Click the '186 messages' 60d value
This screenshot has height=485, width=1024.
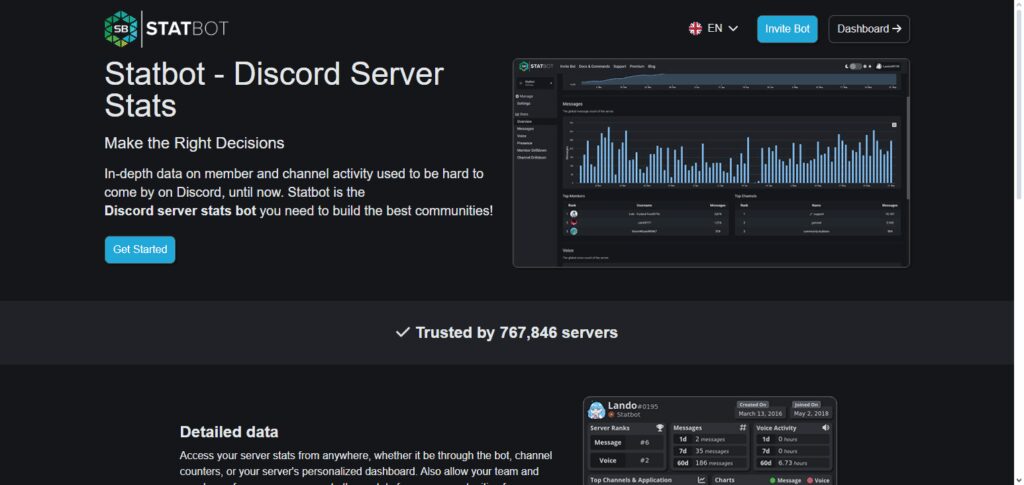pyautogui.click(x=714, y=463)
